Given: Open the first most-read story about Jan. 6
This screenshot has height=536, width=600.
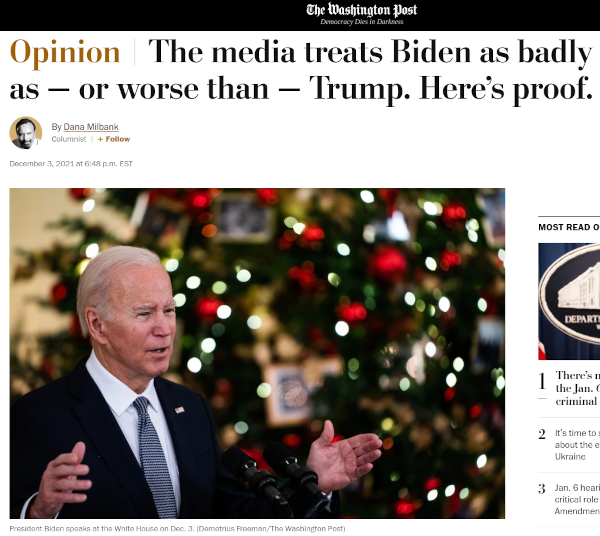Looking at the screenshot, I should point(577,388).
